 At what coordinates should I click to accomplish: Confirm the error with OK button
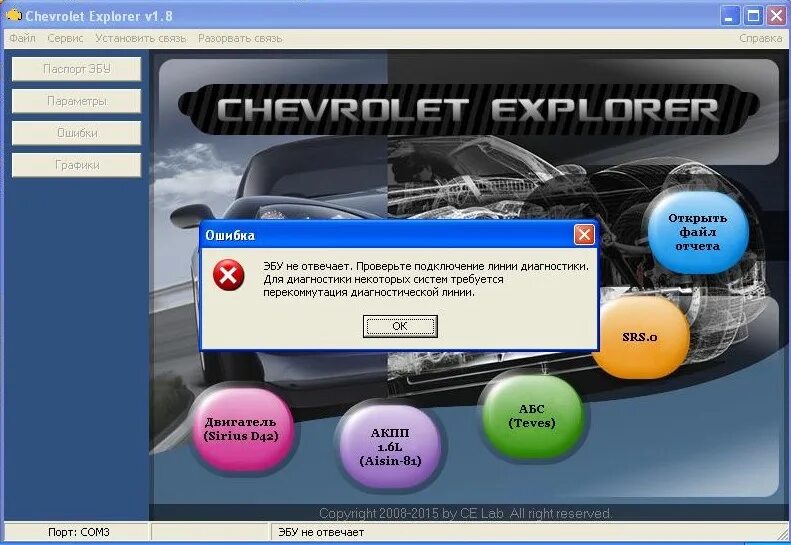click(400, 326)
